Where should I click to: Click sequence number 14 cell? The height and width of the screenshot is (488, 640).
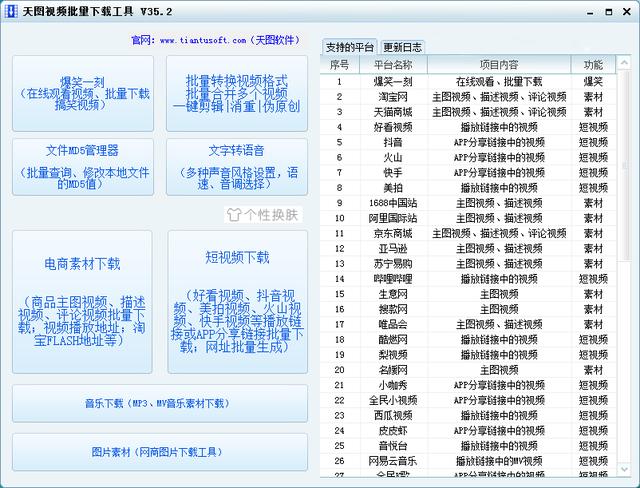(x=340, y=279)
